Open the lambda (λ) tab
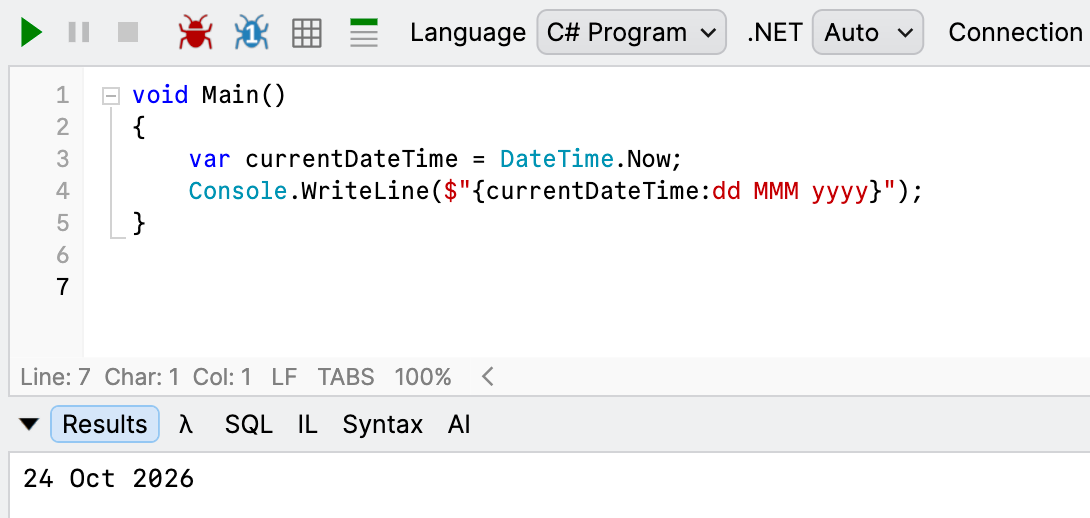Screen dimensions: 1090x518 tap(185, 424)
